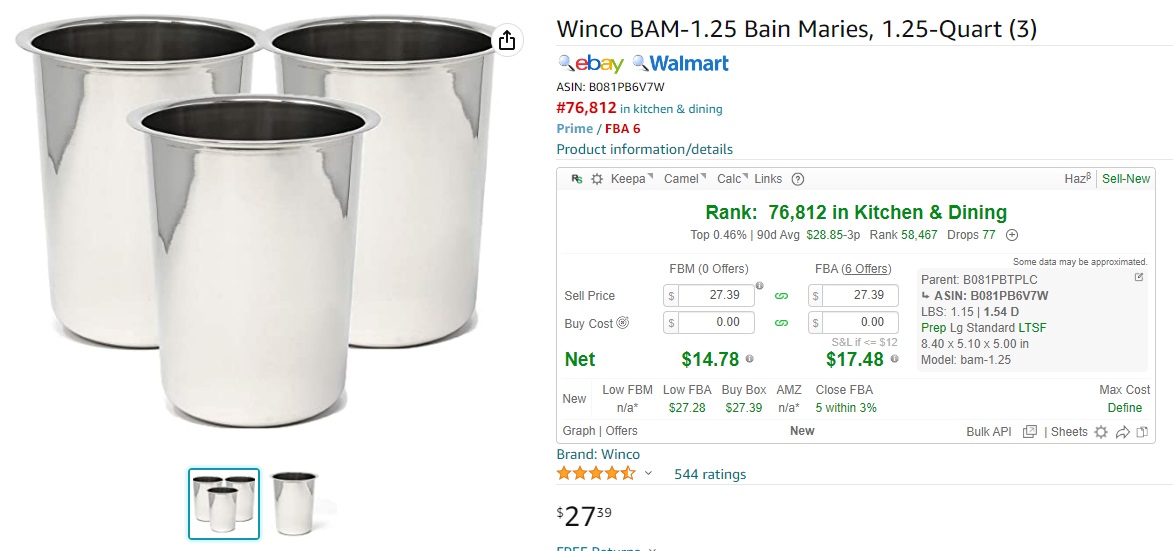This screenshot has width=1173, height=551.
Task: Click the edit icon in the ASIN info box
Action: tap(1139, 277)
